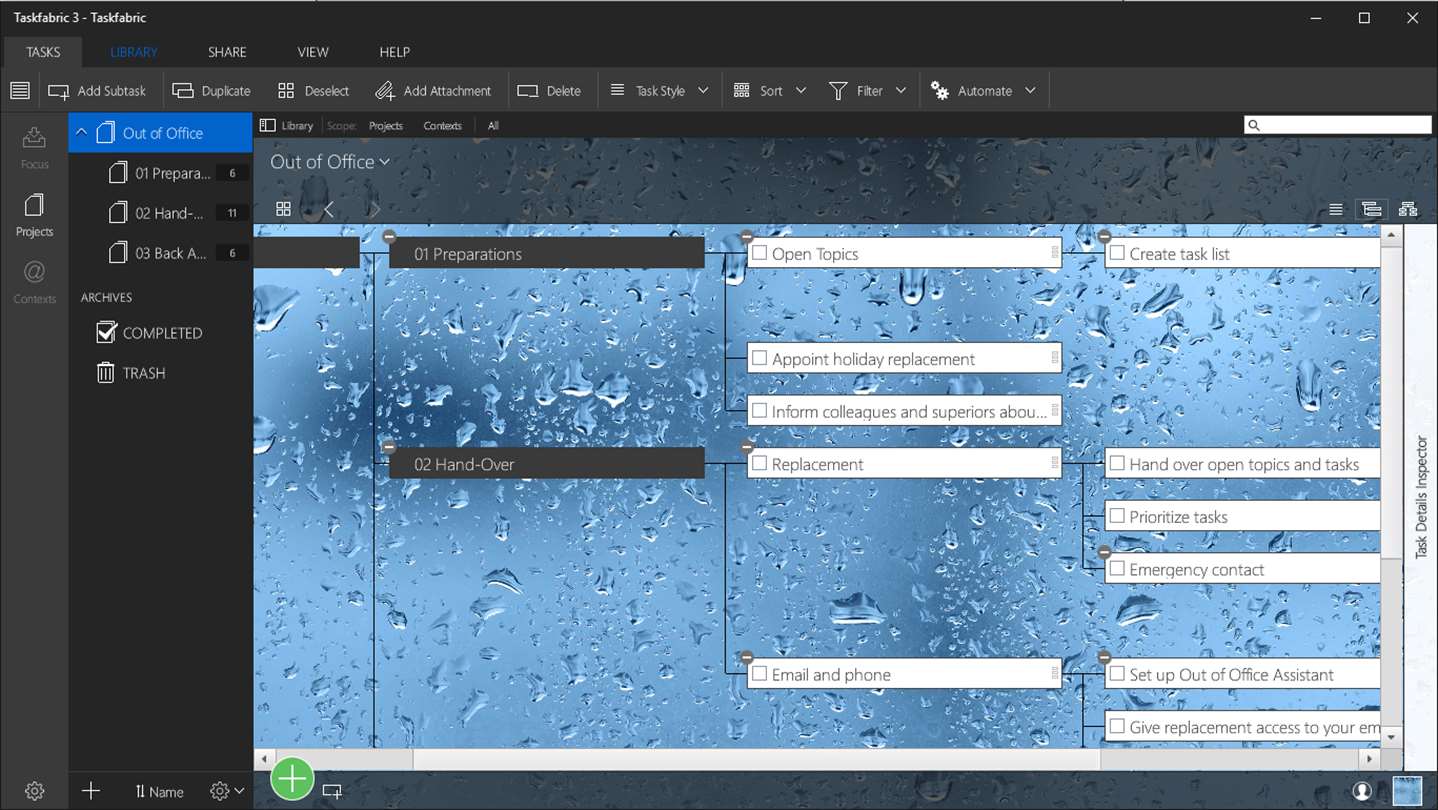Open the Filter dropdown

(x=867, y=90)
